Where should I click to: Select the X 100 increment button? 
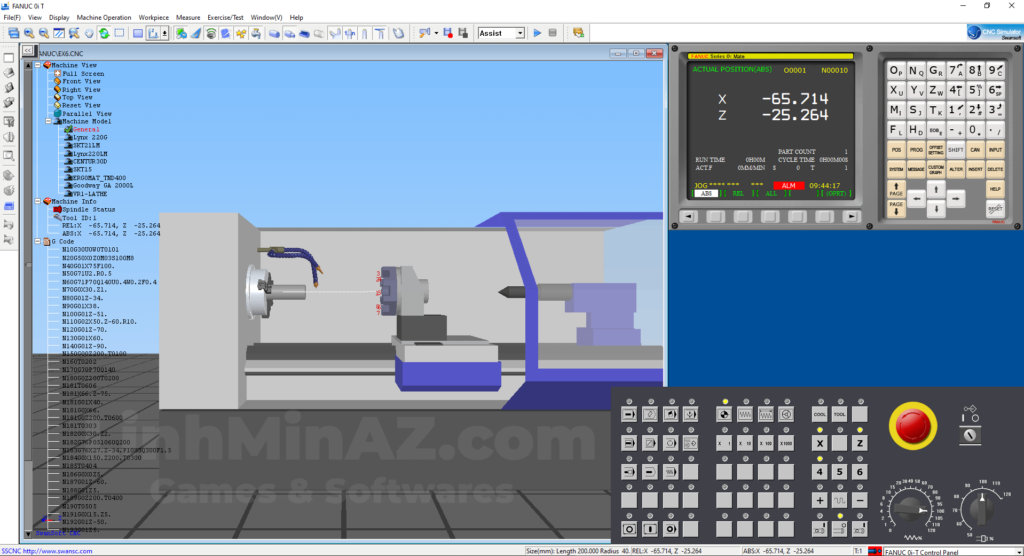pyautogui.click(x=765, y=443)
